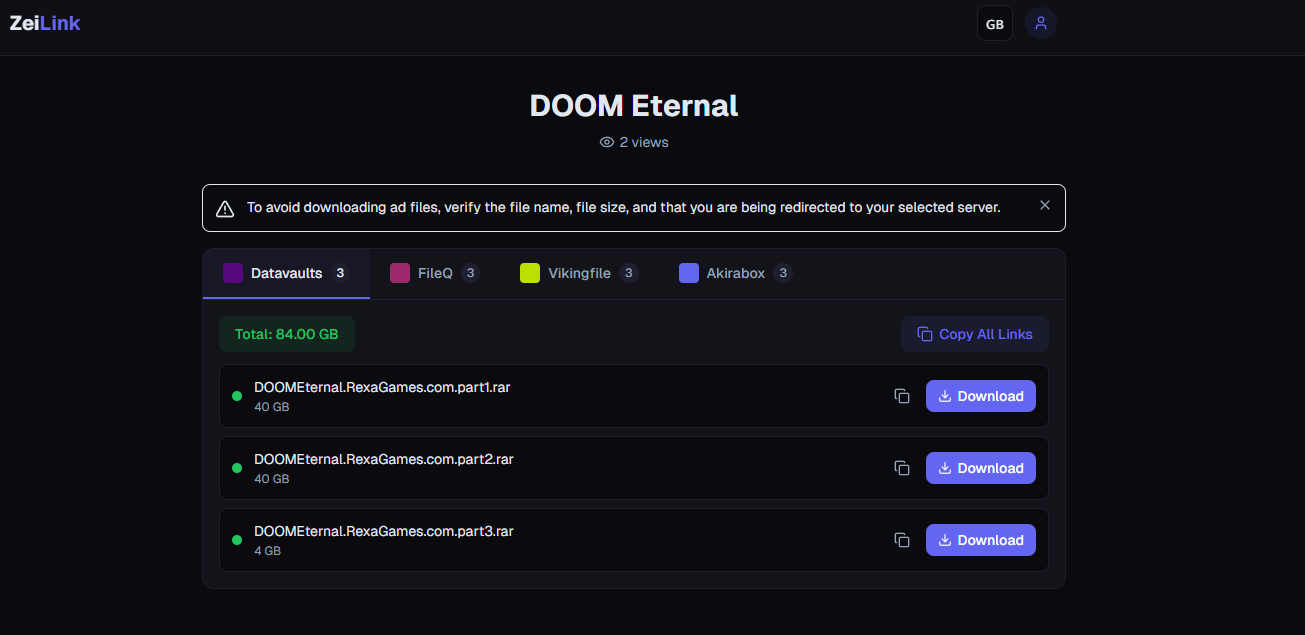This screenshot has height=635, width=1305.
Task: Copy link icon for part3.rar
Action: [x=902, y=540]
